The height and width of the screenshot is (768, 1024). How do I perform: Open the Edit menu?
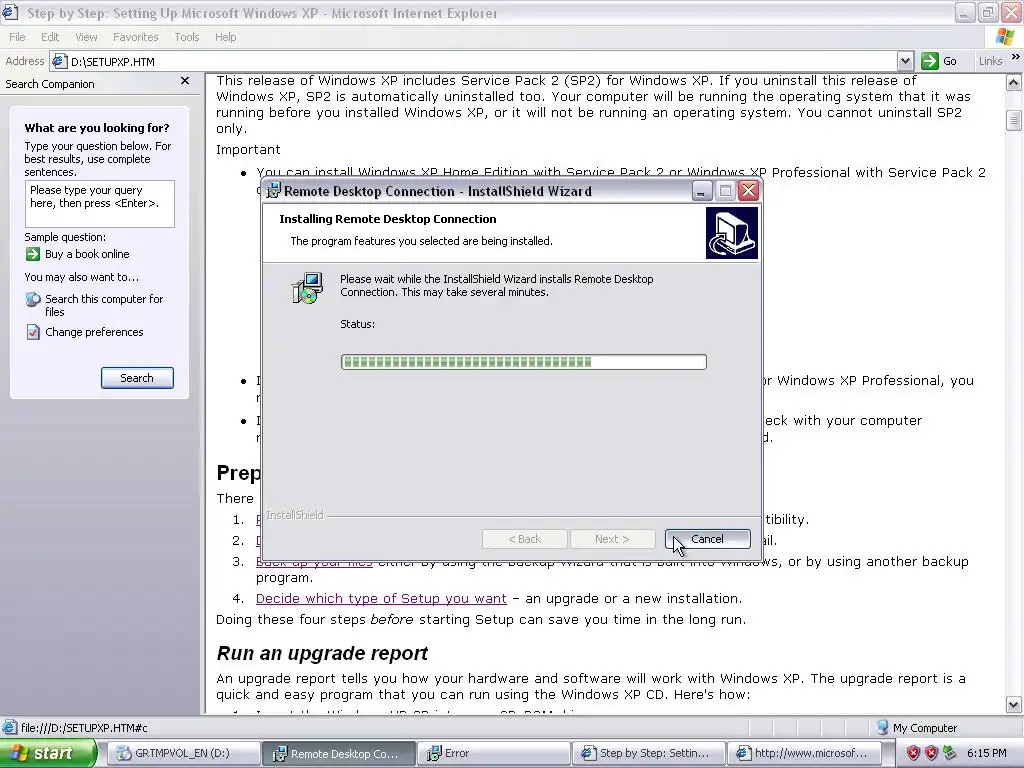(50, 37)
